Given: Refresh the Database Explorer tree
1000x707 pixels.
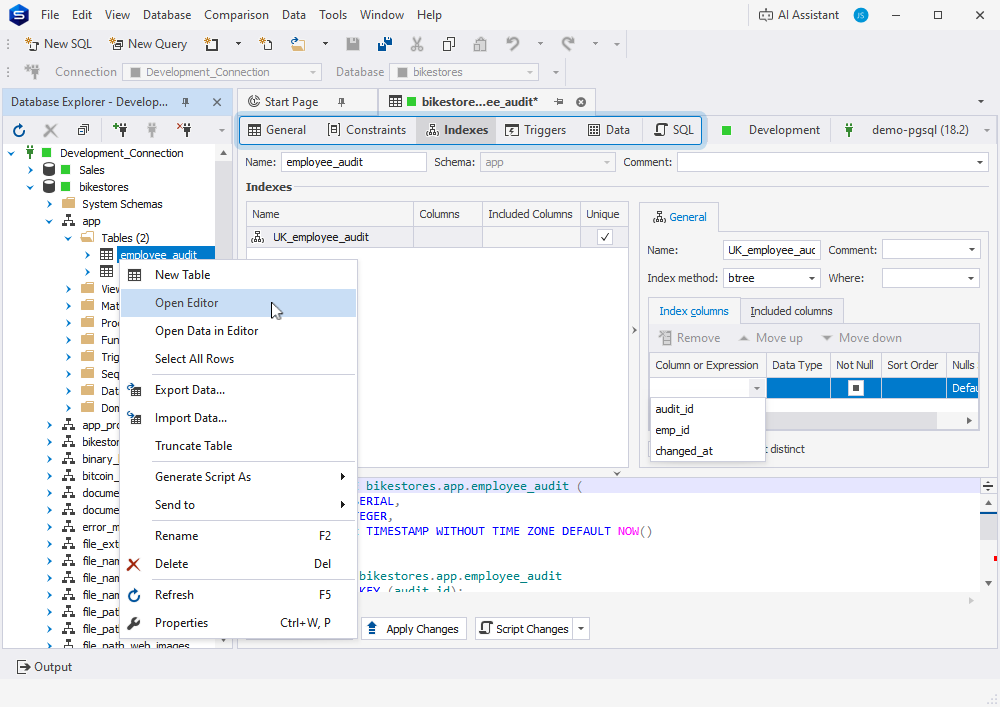Looking at the screenshot, I should pyautogui.click(x=19, y=131).
